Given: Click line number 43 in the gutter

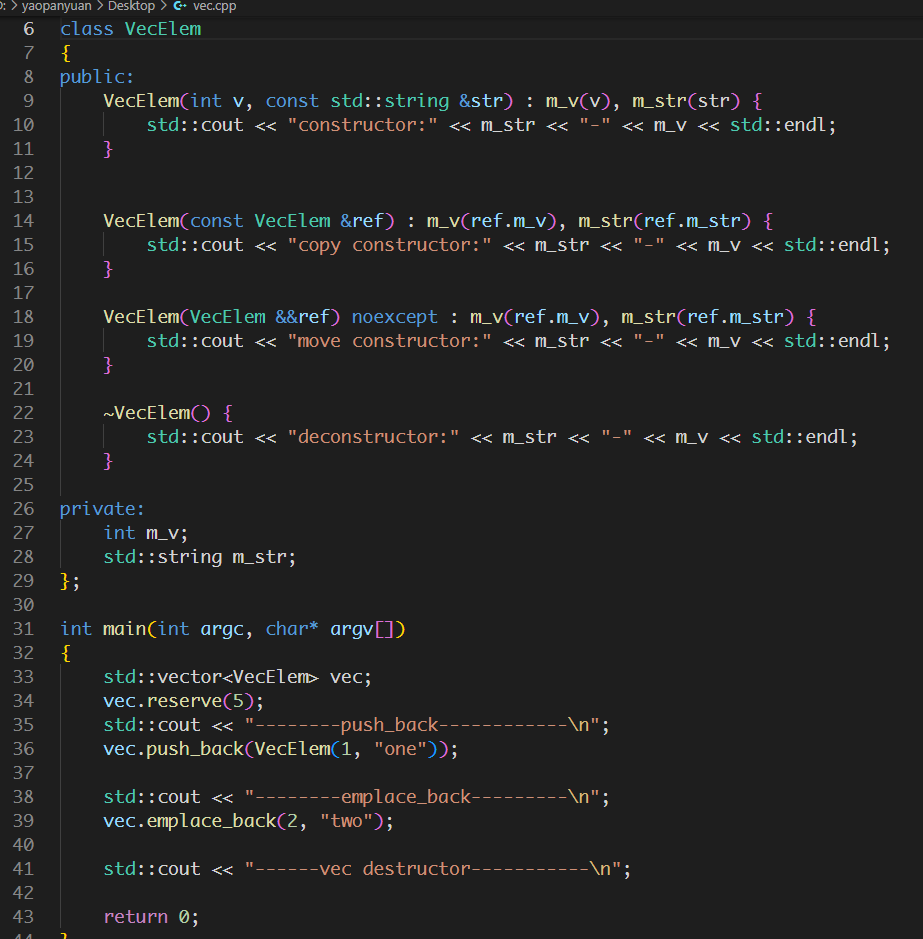Looking at the screenshot, I should click(23, 917).
